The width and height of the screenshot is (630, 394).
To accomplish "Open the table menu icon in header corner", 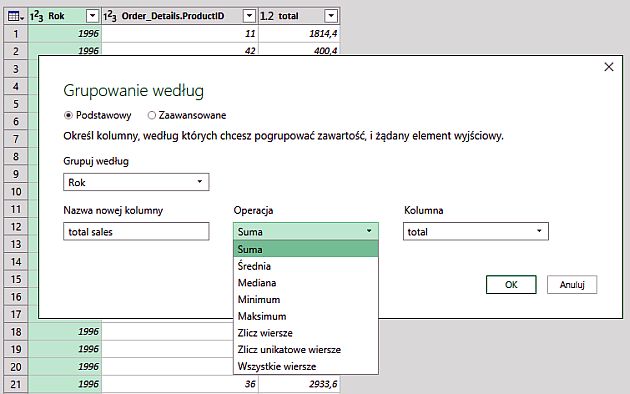I will tap(16, 16).
